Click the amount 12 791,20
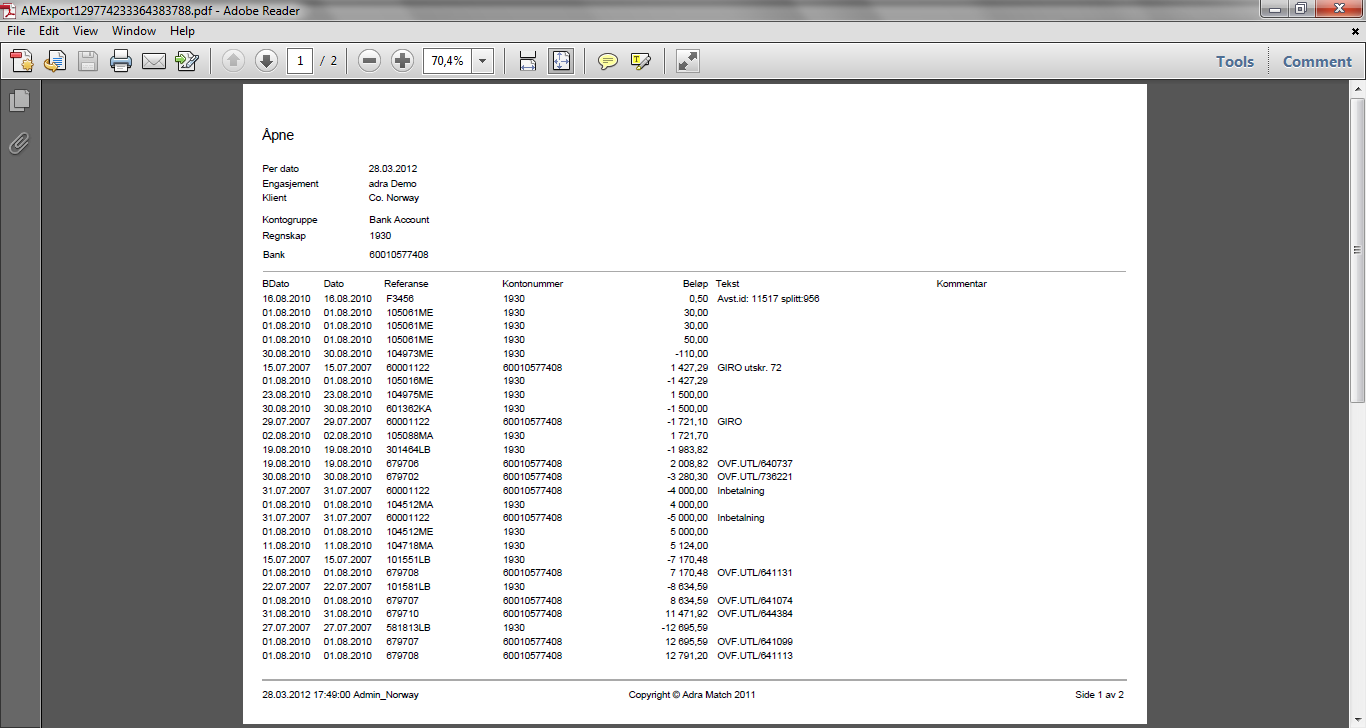The image size is (1366, 728). click(x=687, y=655)
